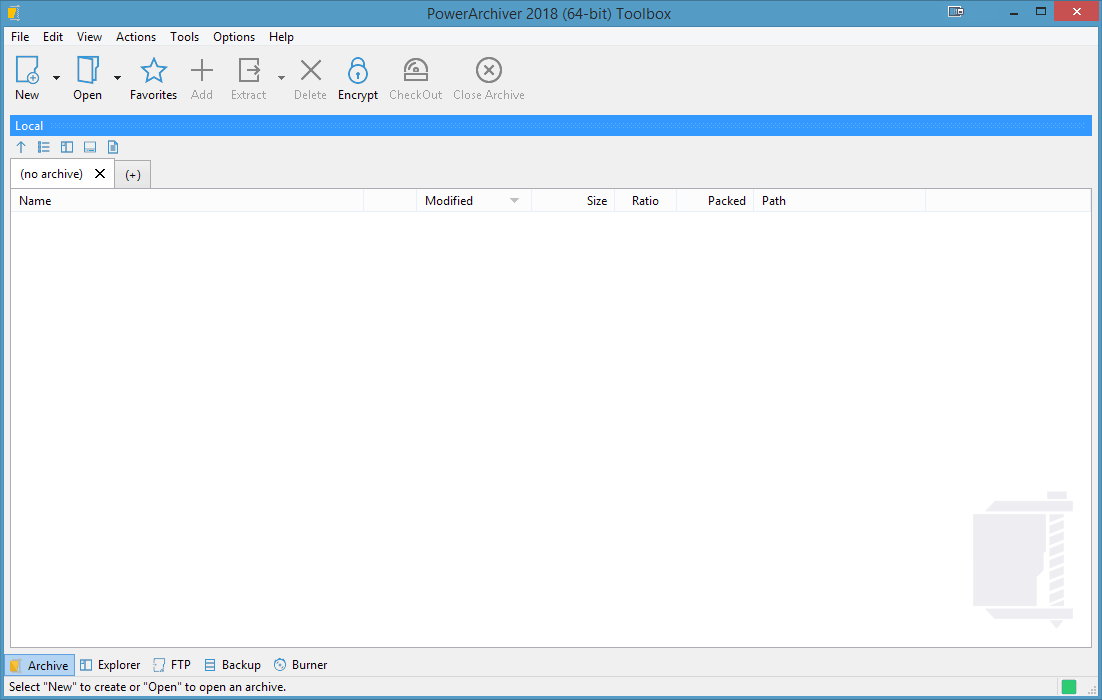This screenshot has width=1102, height=700.
Task: Switch to the Explorer mode tab
Action: (x=110, y=665)
